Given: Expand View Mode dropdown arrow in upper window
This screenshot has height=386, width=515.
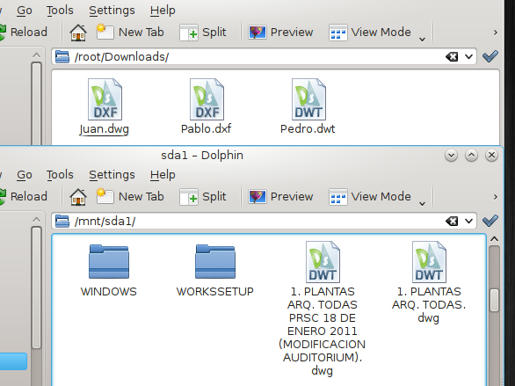Looking at the screenshot, I should [x=422, y=39].
